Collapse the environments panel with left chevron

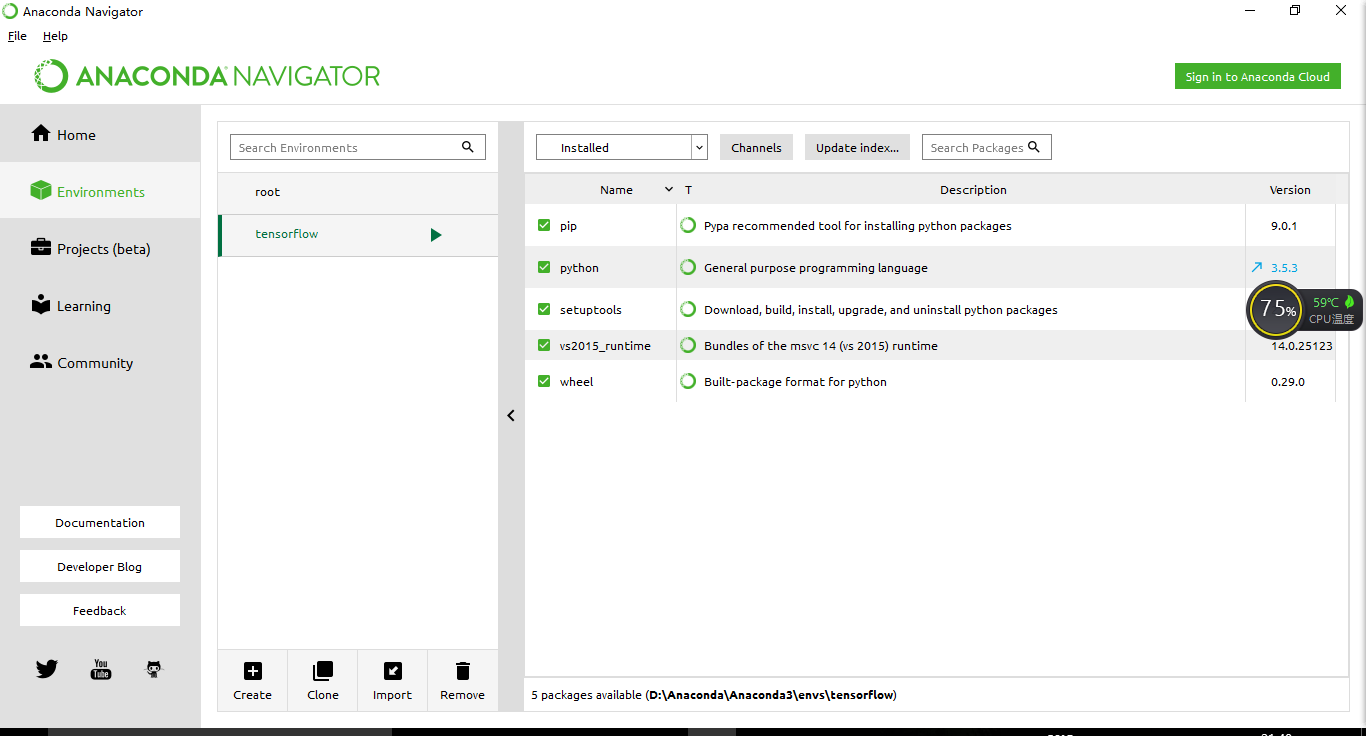(x=511, y=415)
